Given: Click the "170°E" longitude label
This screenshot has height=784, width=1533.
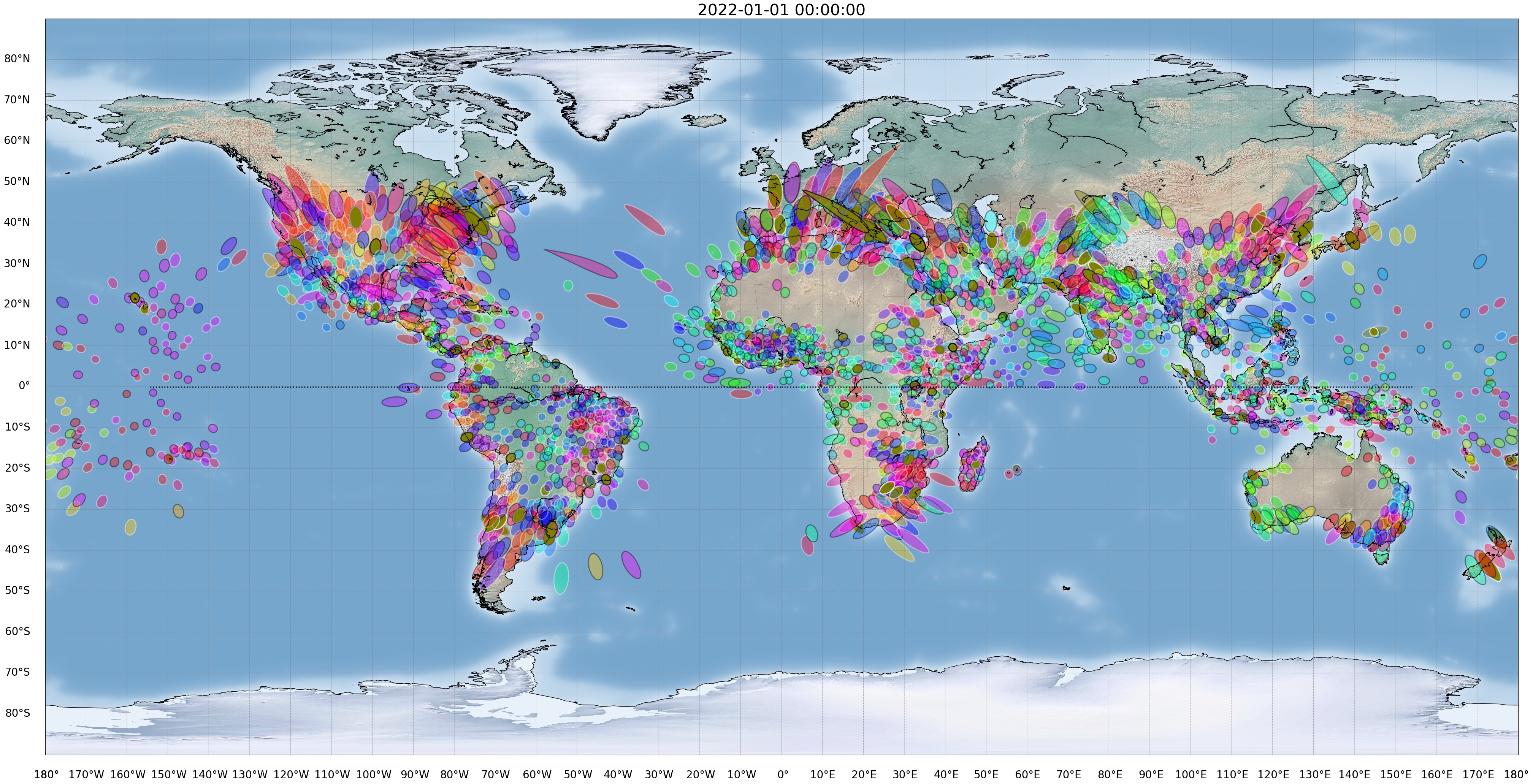Looking at the screenshot, I should pyautogui.click(x=1478, y=774).
